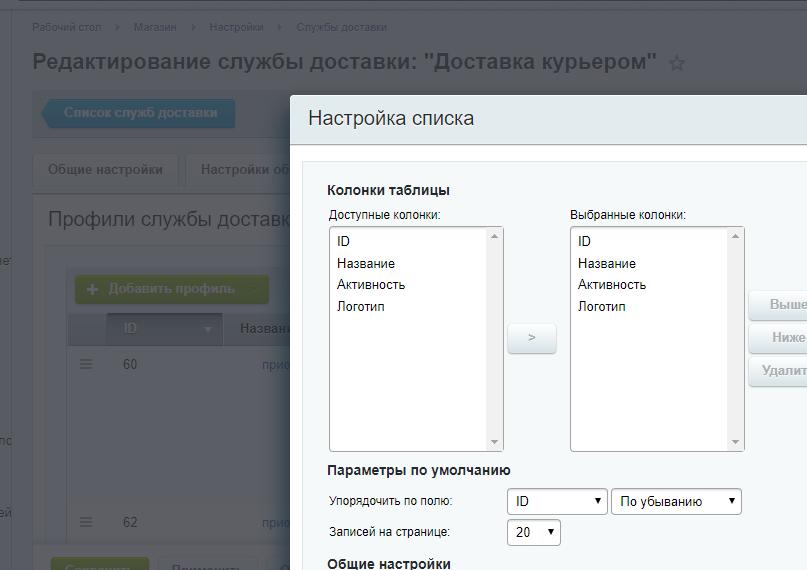Click the Применить button at the bottom
Viewport: 807px width, 570px height.
(x=208, y=564)
